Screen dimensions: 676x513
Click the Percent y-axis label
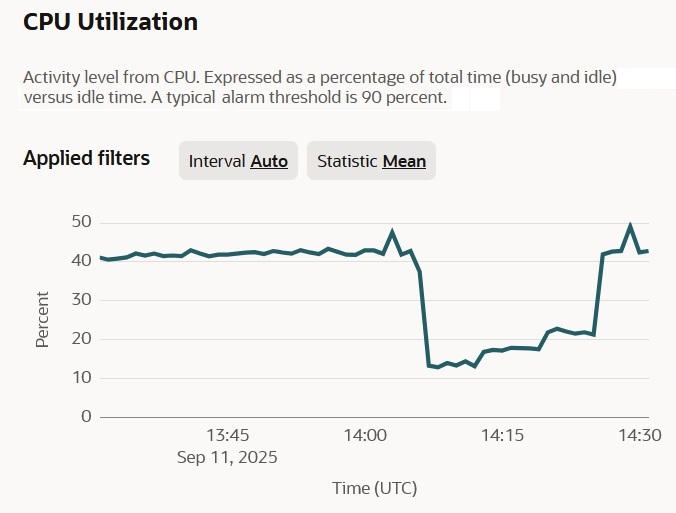coord(43,319)
